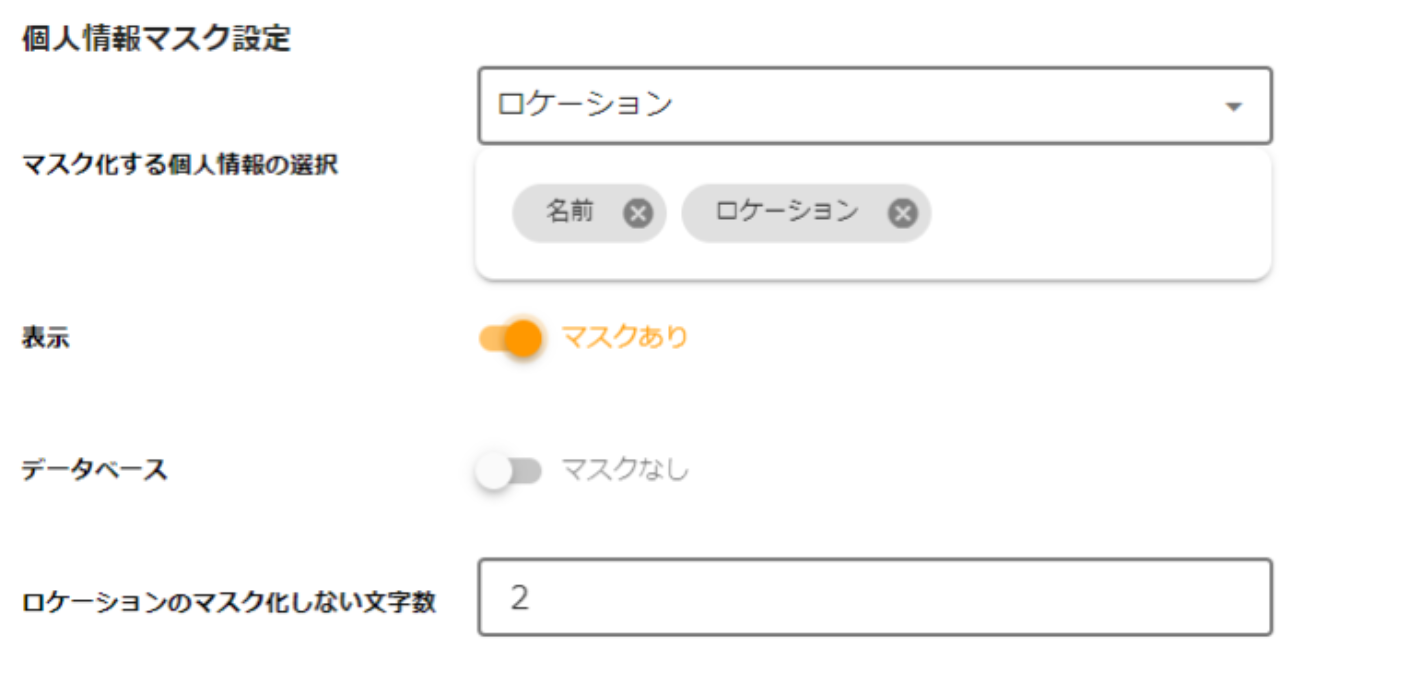This screenshot has width=1407, height=682.
Task: Click the 表示 row label
Action: (x=46, y=339)
